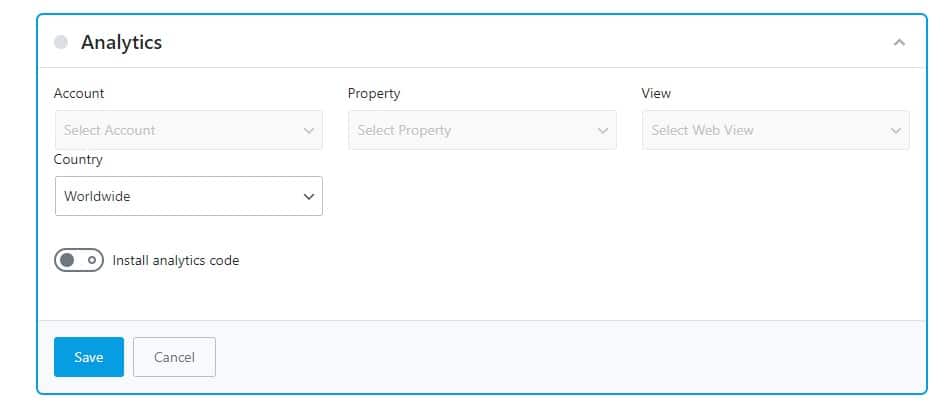The image size is (950, 405).
Task: Click the Install analytics code label text
Action: coord(176,260)
